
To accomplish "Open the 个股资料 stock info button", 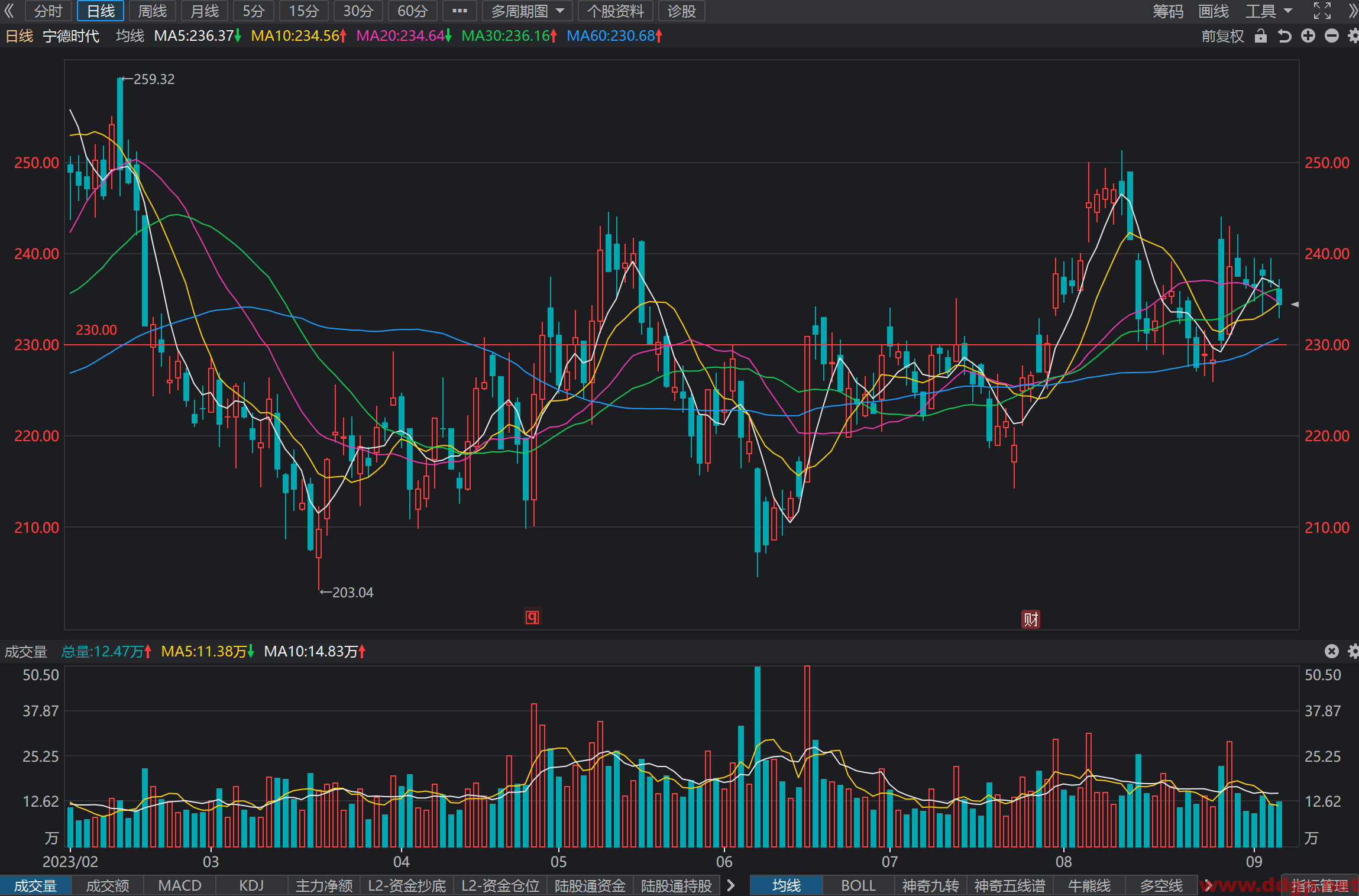I will pos(615,11).
